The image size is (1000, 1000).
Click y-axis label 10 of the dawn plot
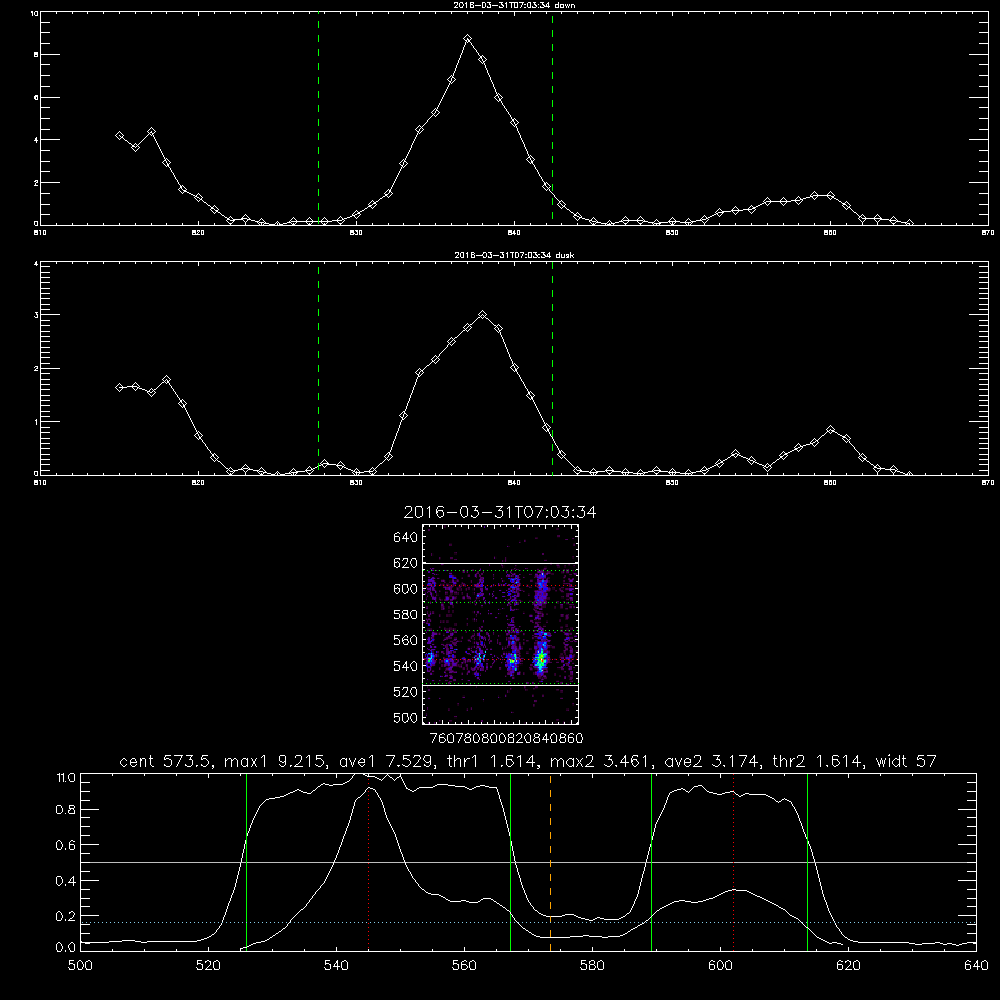(x=34, y=13)
